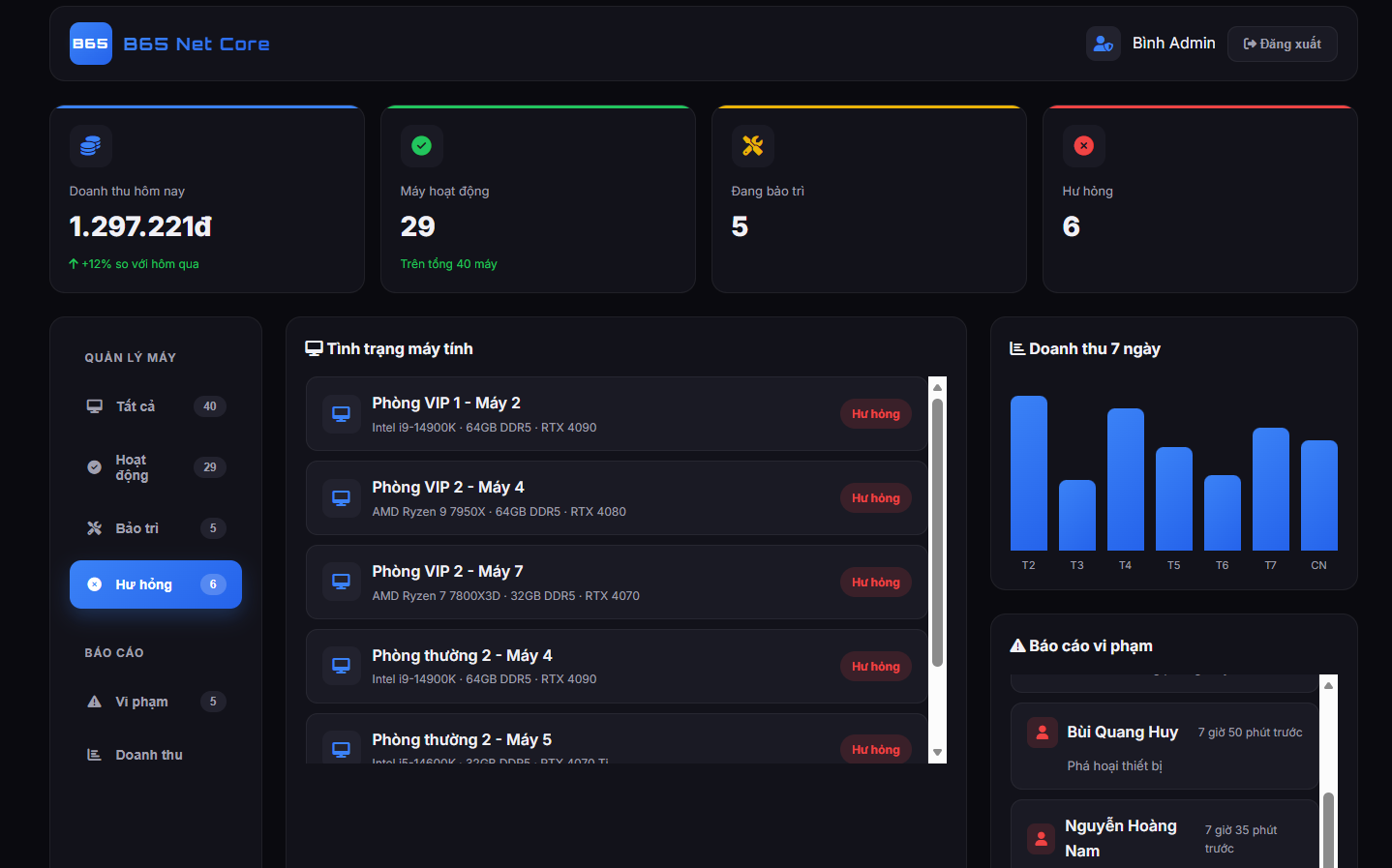1392x868 pixels.
Task: Click the green checkmark active machines icon
Action: click(421, 146)
